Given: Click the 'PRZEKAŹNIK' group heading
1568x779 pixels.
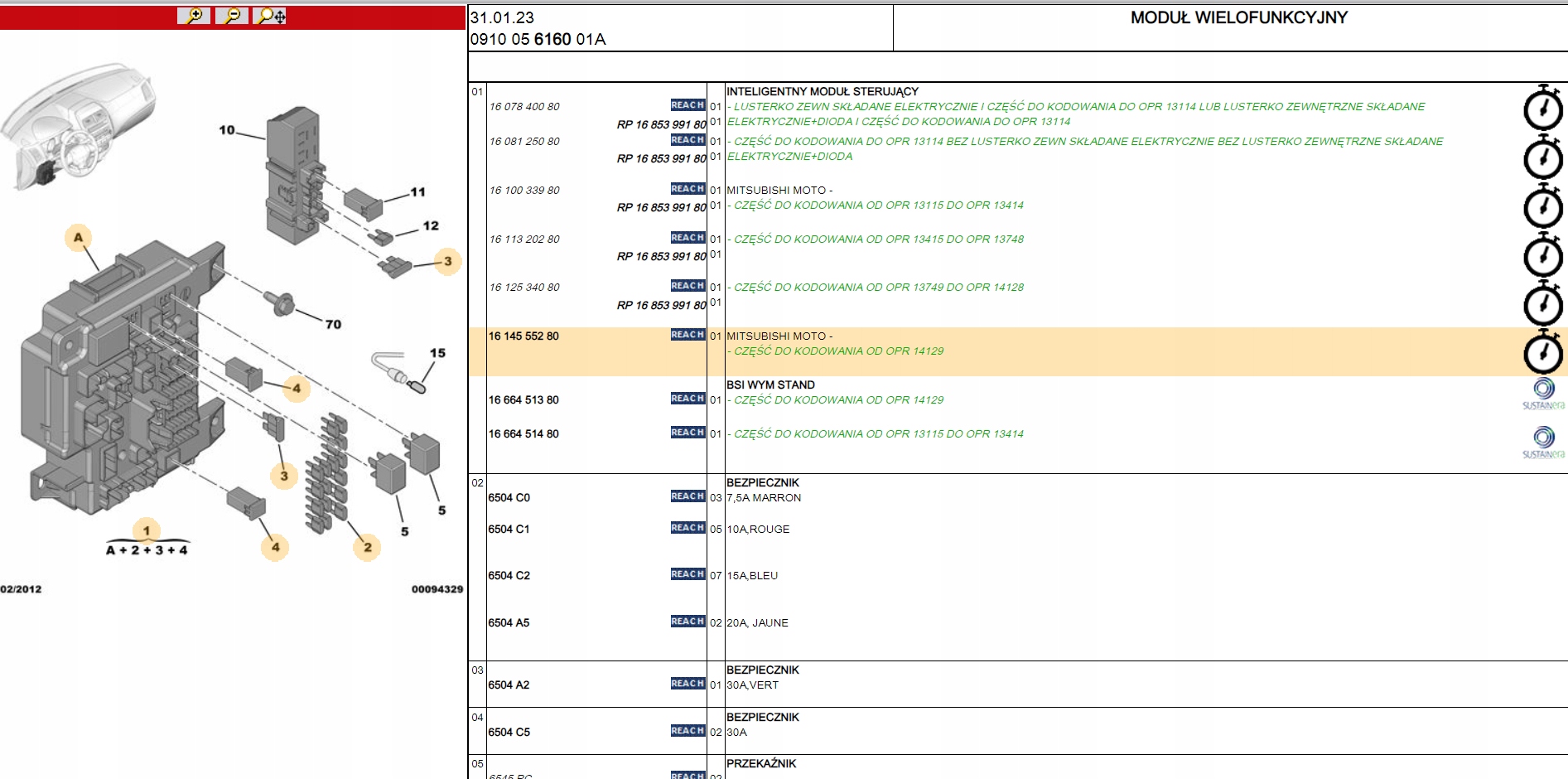Looking at the screenshot, I should (761, 763).
